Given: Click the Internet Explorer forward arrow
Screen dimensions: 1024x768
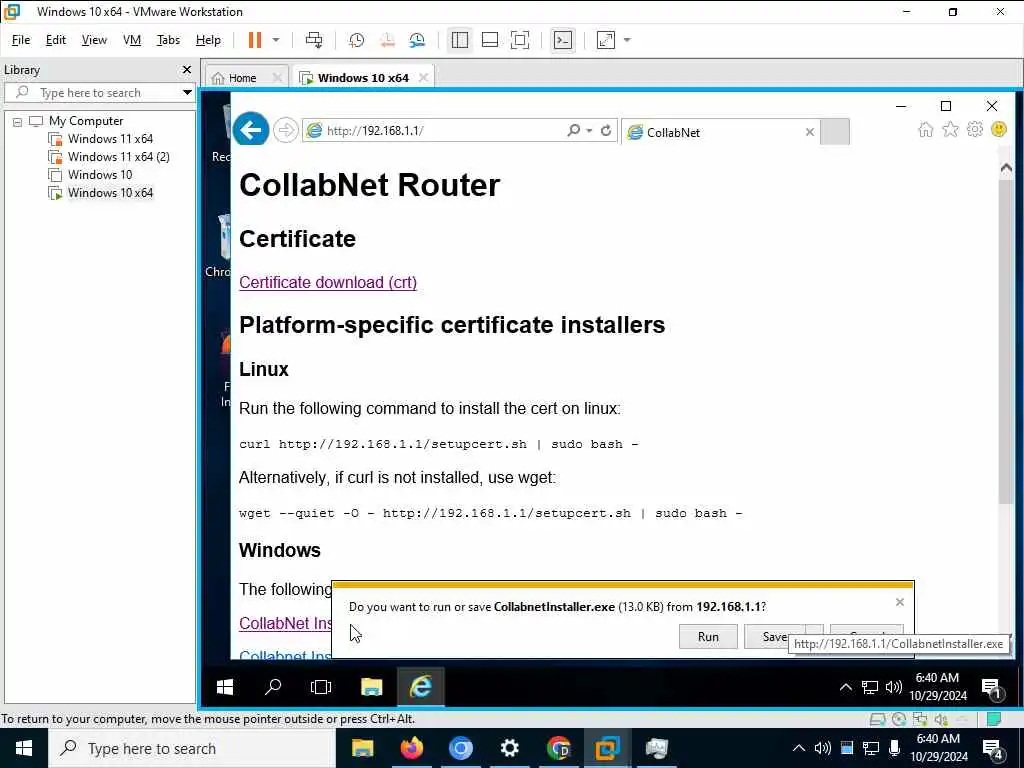Looking at the screenshot, I should 285,131.
